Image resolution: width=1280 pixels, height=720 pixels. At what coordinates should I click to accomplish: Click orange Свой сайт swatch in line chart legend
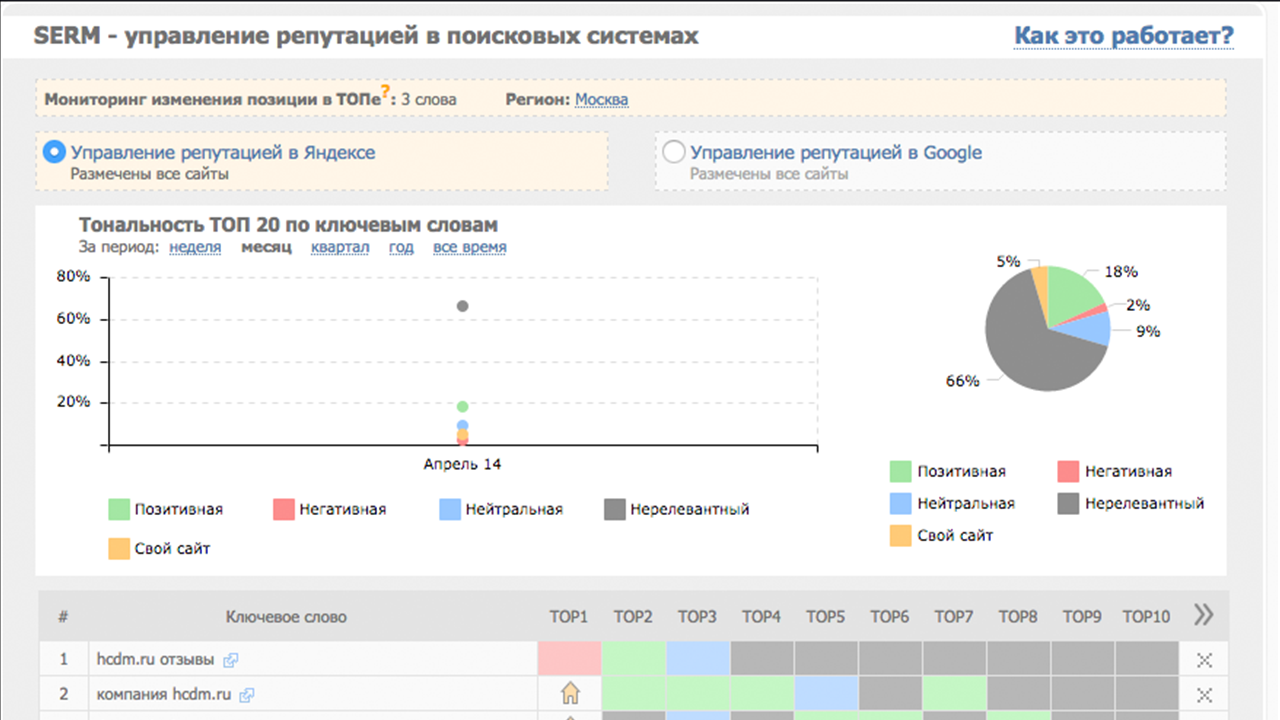119,548
